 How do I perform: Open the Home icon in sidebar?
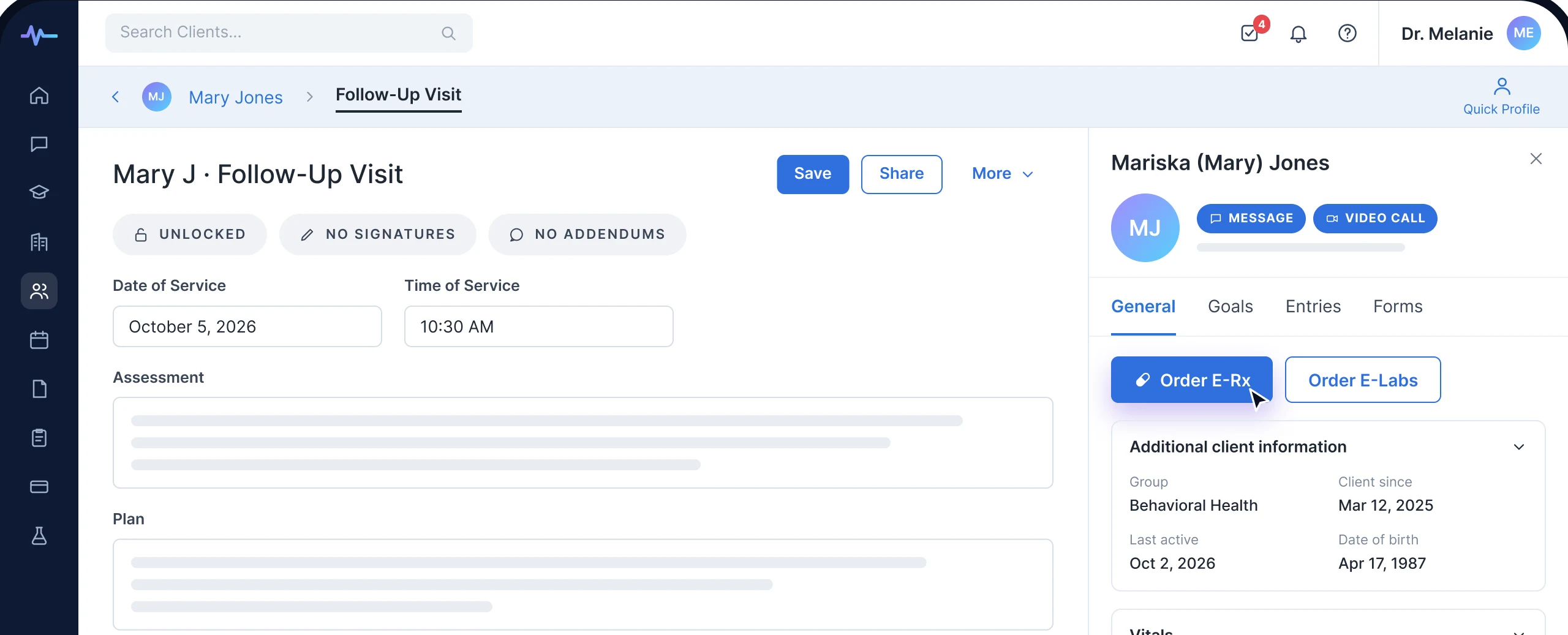click(39, 96)
